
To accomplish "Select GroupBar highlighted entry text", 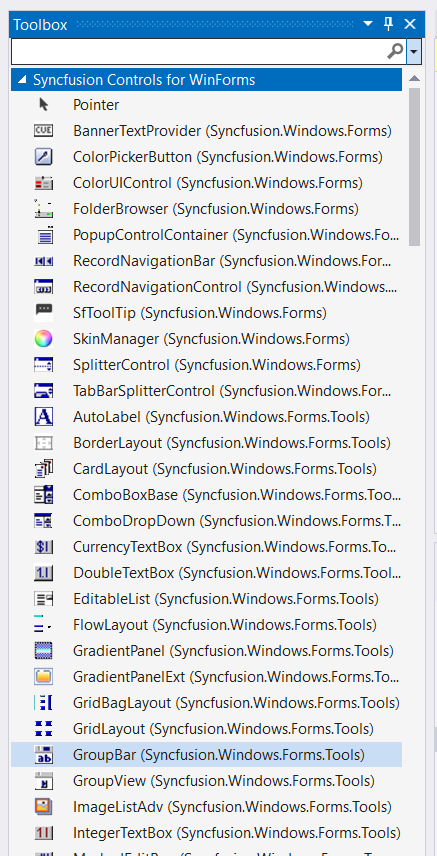I will [218, 755].
